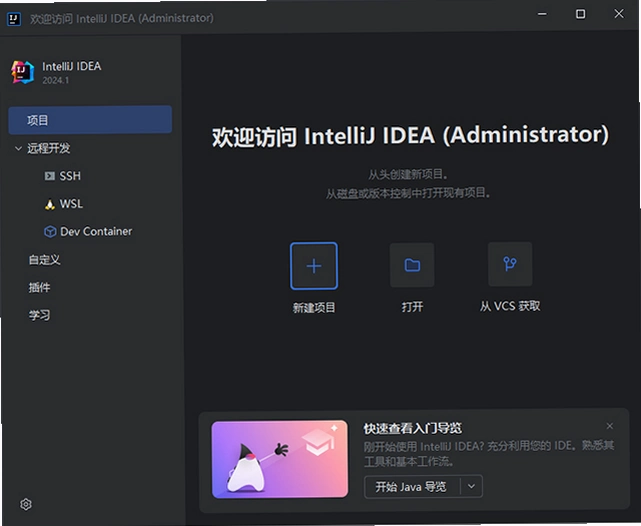Viewport: 641px width, 526px height.
Task: Click the SSH terminal icon
Action: click(49, 176)
